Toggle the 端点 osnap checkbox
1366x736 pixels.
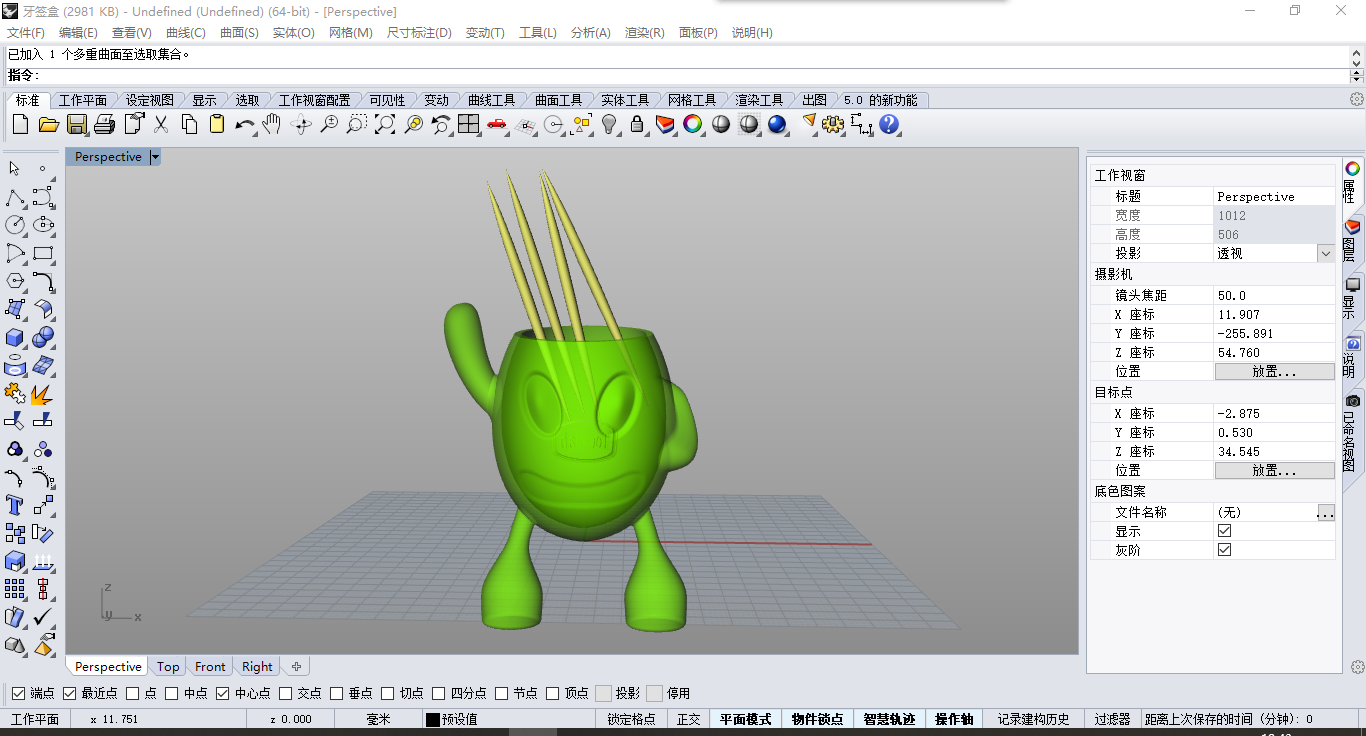click(18, 693)
